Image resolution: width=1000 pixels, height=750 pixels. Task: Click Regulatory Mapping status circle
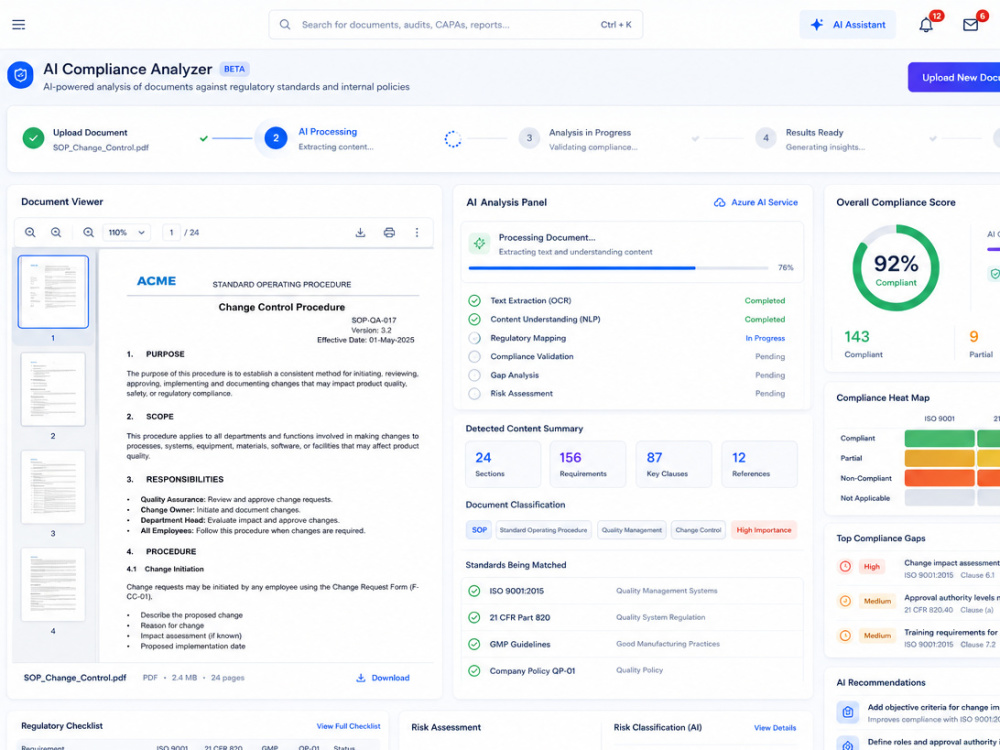click(474, 338)
